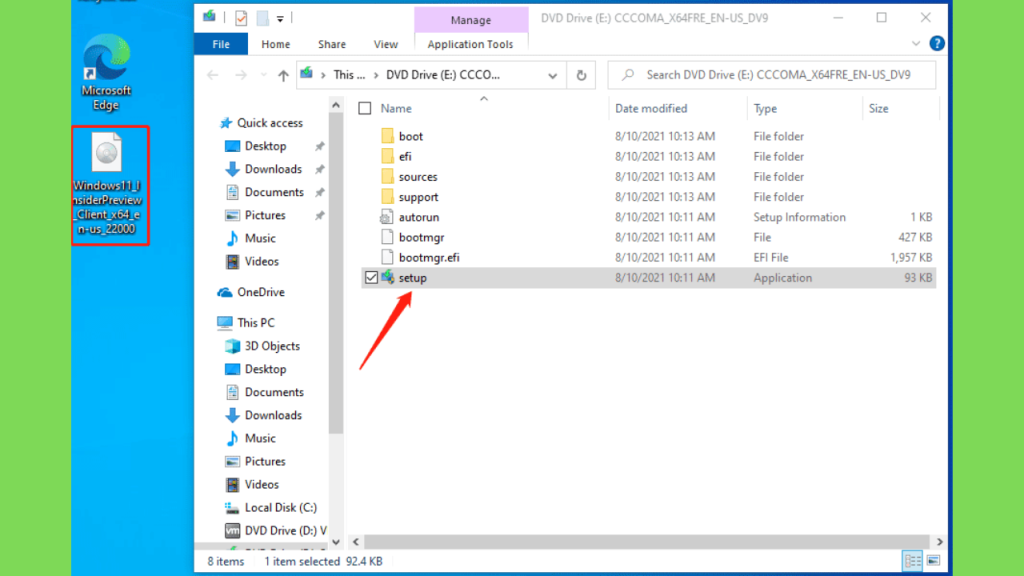Switch to Large icons view layout

point(933,561)
